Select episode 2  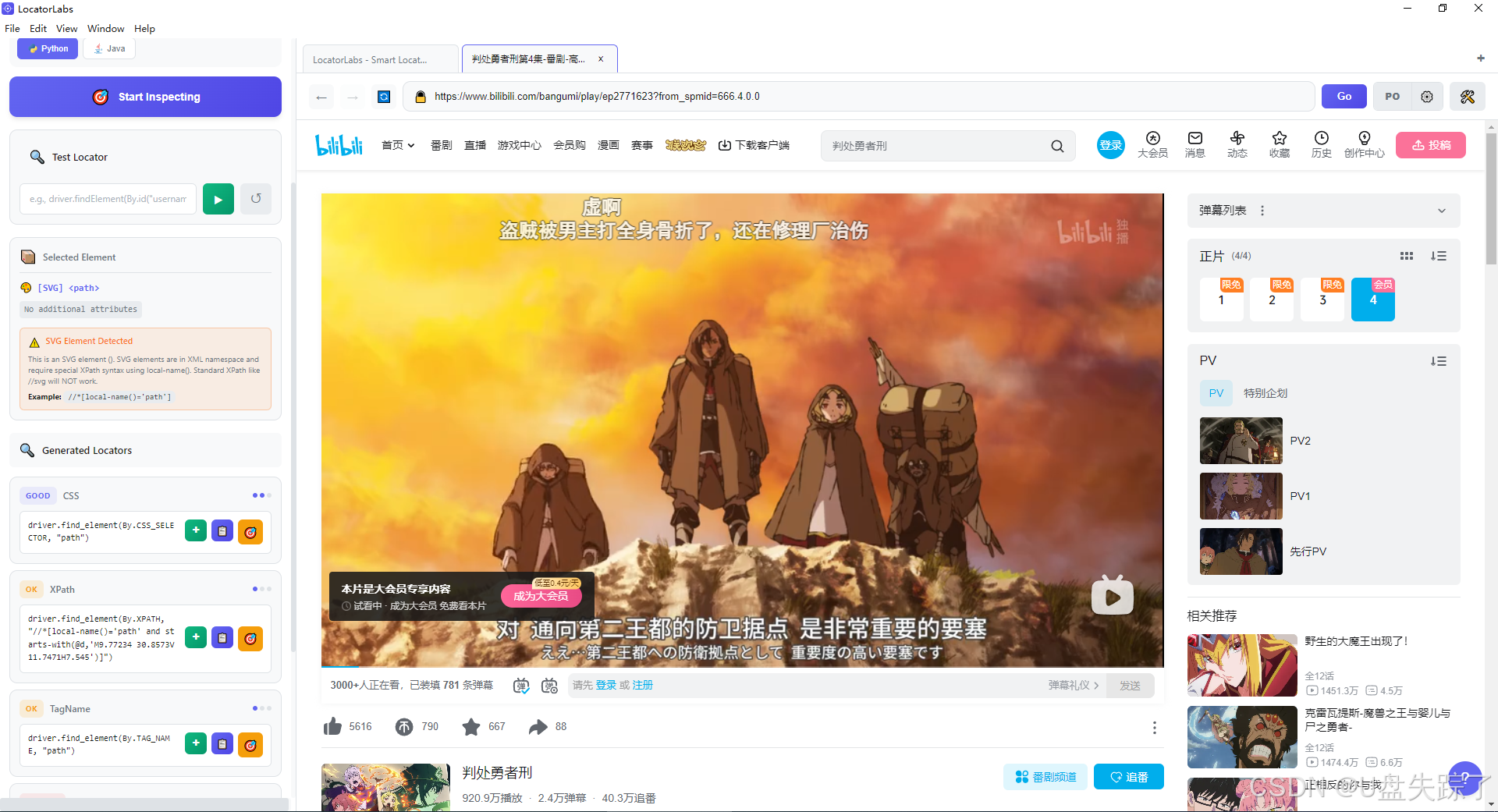pyautogui.click(x=1272, y=300)
